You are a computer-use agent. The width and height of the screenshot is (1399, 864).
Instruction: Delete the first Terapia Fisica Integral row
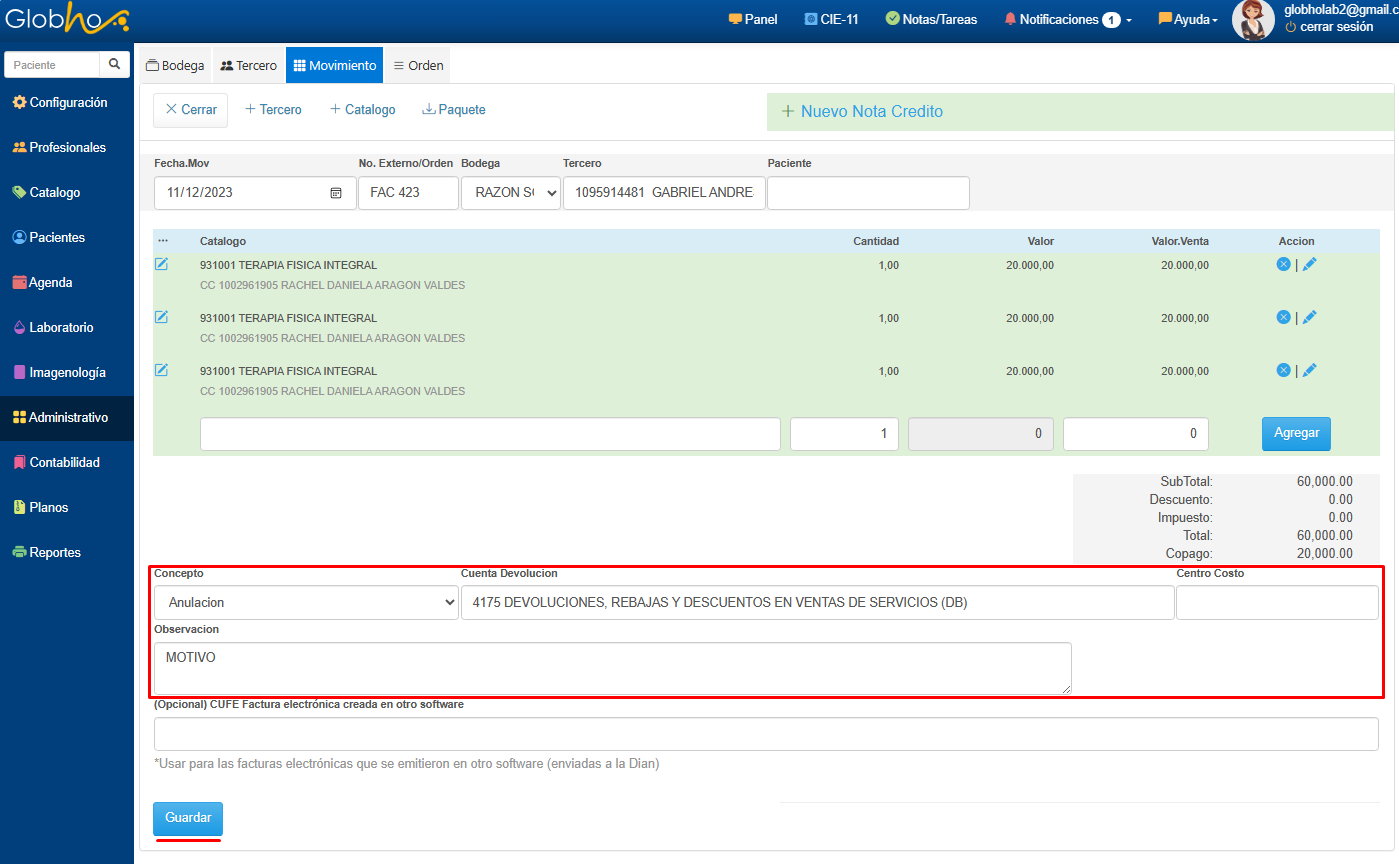[1283, 264]
